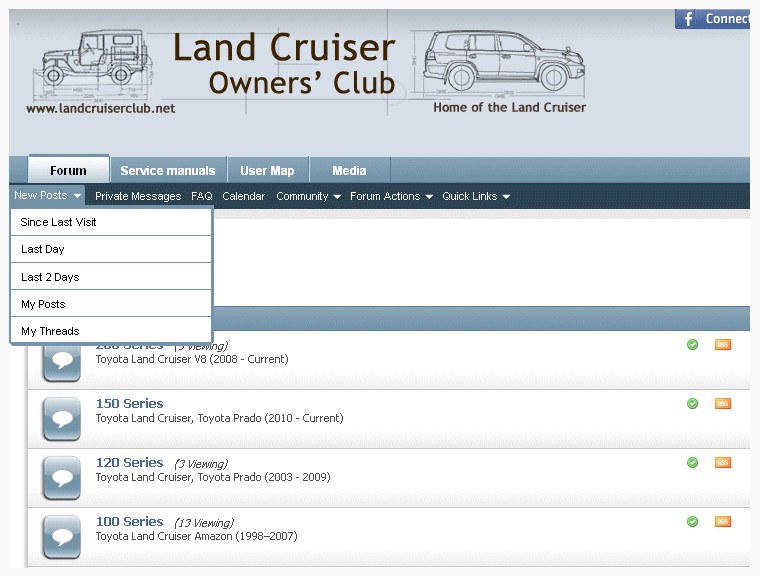Viewport: 760px width, 576px height.
Task: Click the Facebook Connect button
Action: click(x=712, y=19)
